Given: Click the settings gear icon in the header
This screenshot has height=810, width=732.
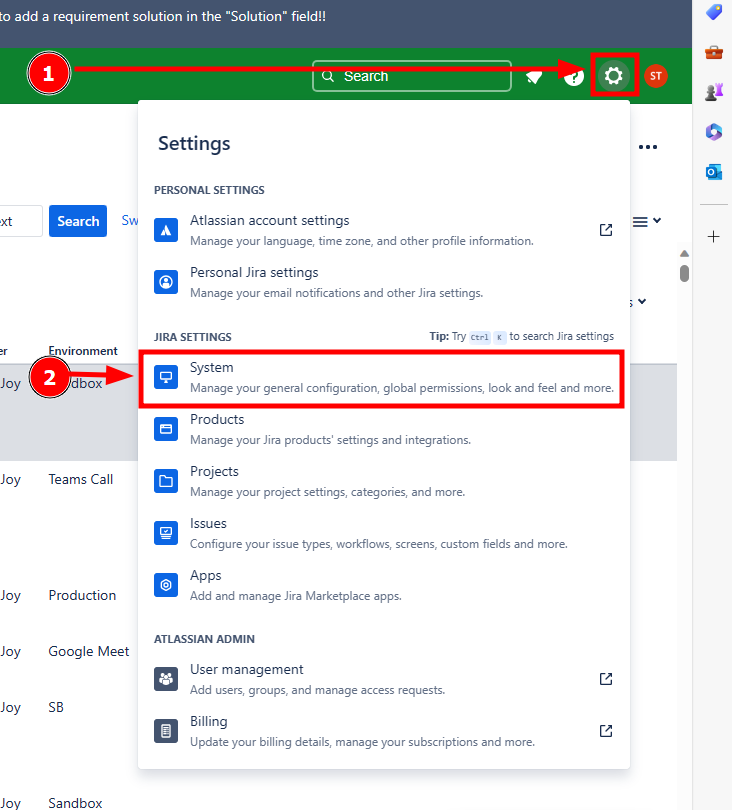Looking at the screenshot, I should pos(614,76).
